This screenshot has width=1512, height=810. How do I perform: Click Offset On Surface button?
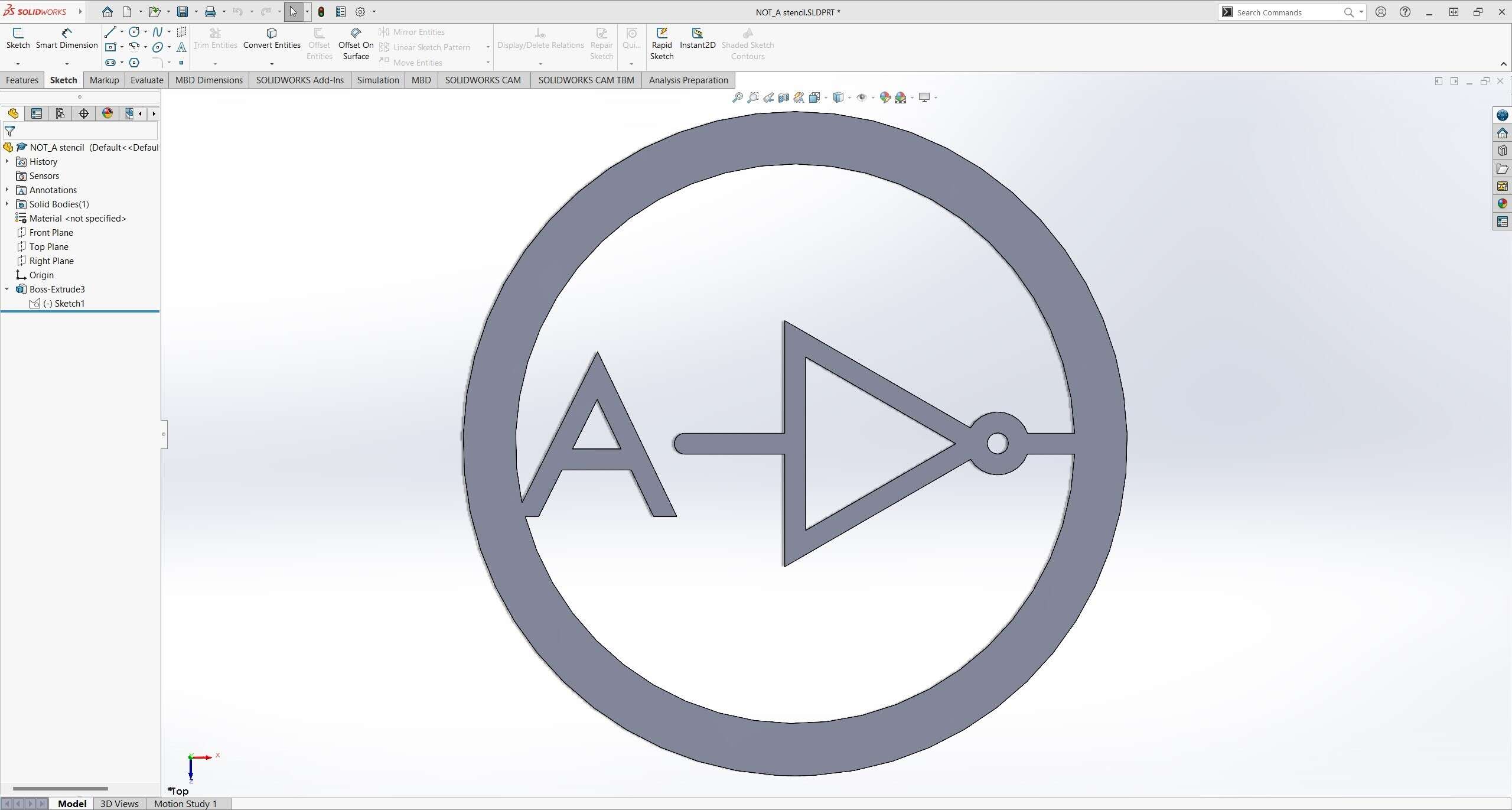356,44
